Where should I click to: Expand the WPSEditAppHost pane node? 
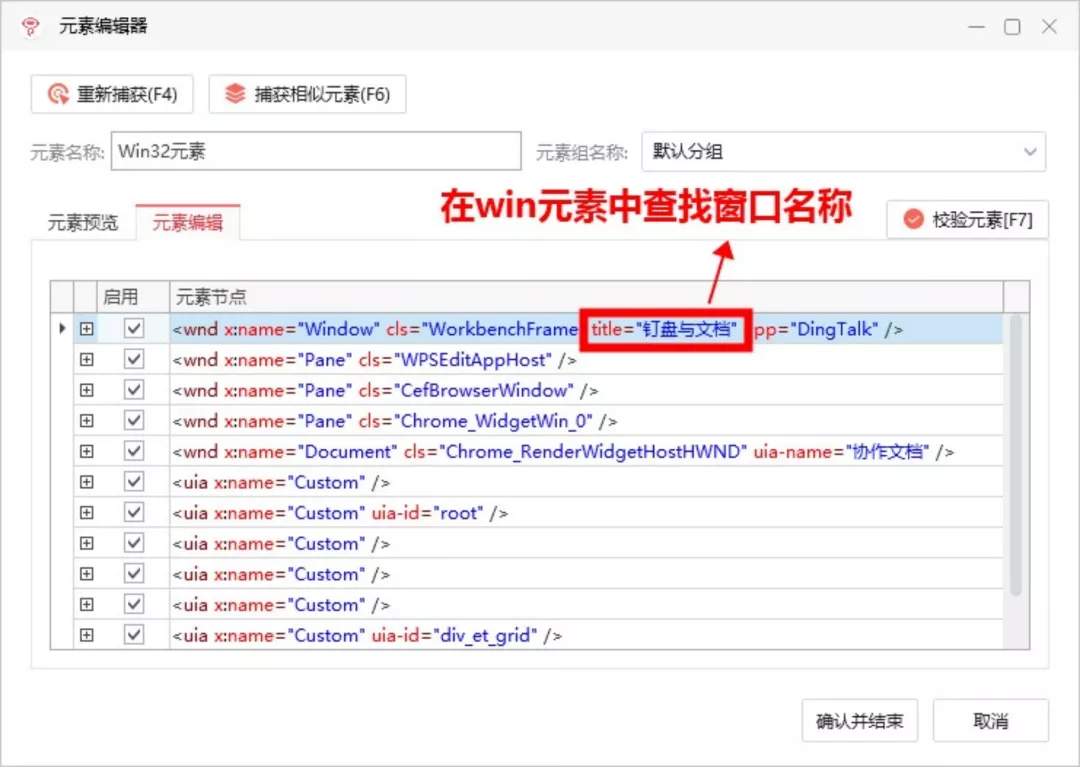[86, 359]
